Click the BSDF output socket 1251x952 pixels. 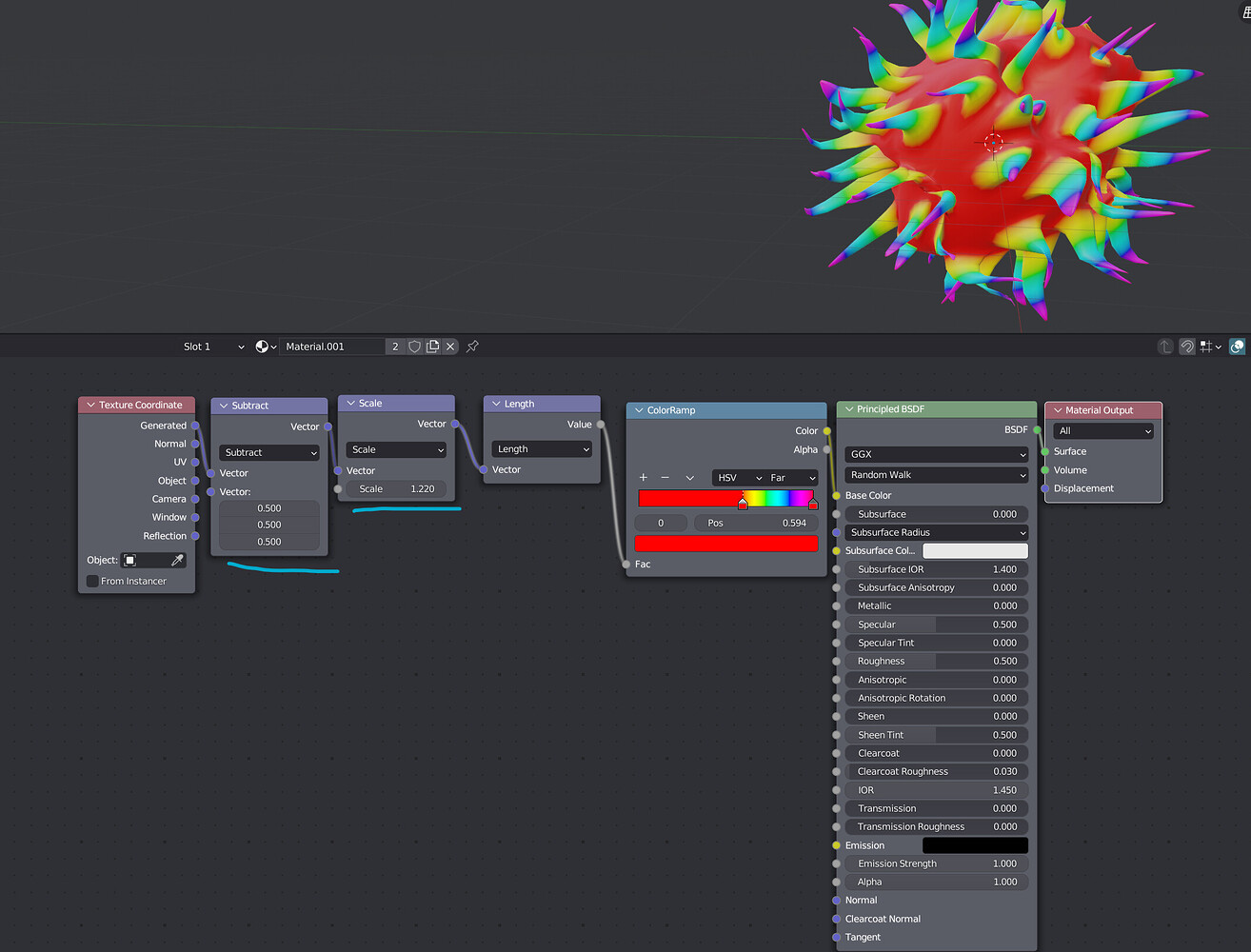1037,430
